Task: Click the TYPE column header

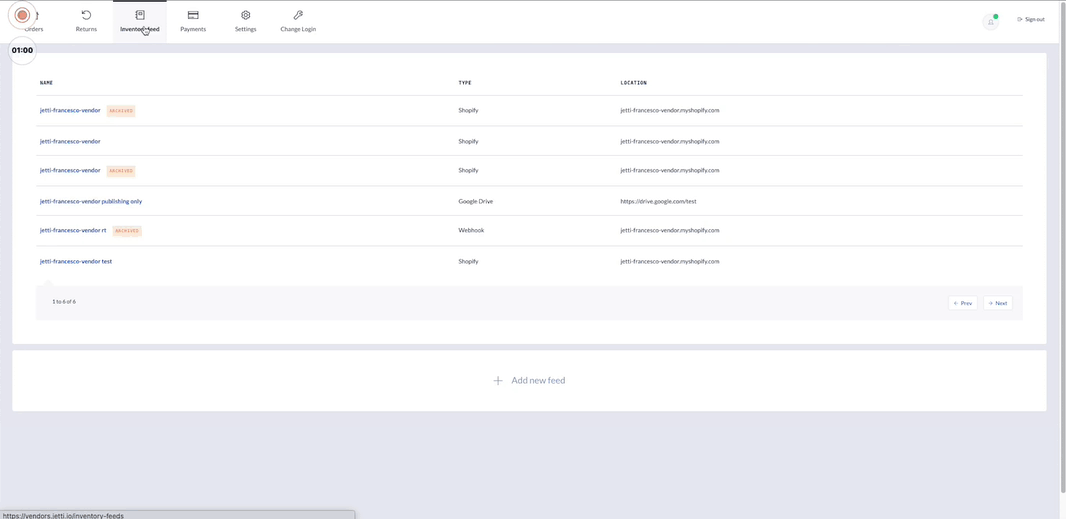Action: (x=465, y=83)
